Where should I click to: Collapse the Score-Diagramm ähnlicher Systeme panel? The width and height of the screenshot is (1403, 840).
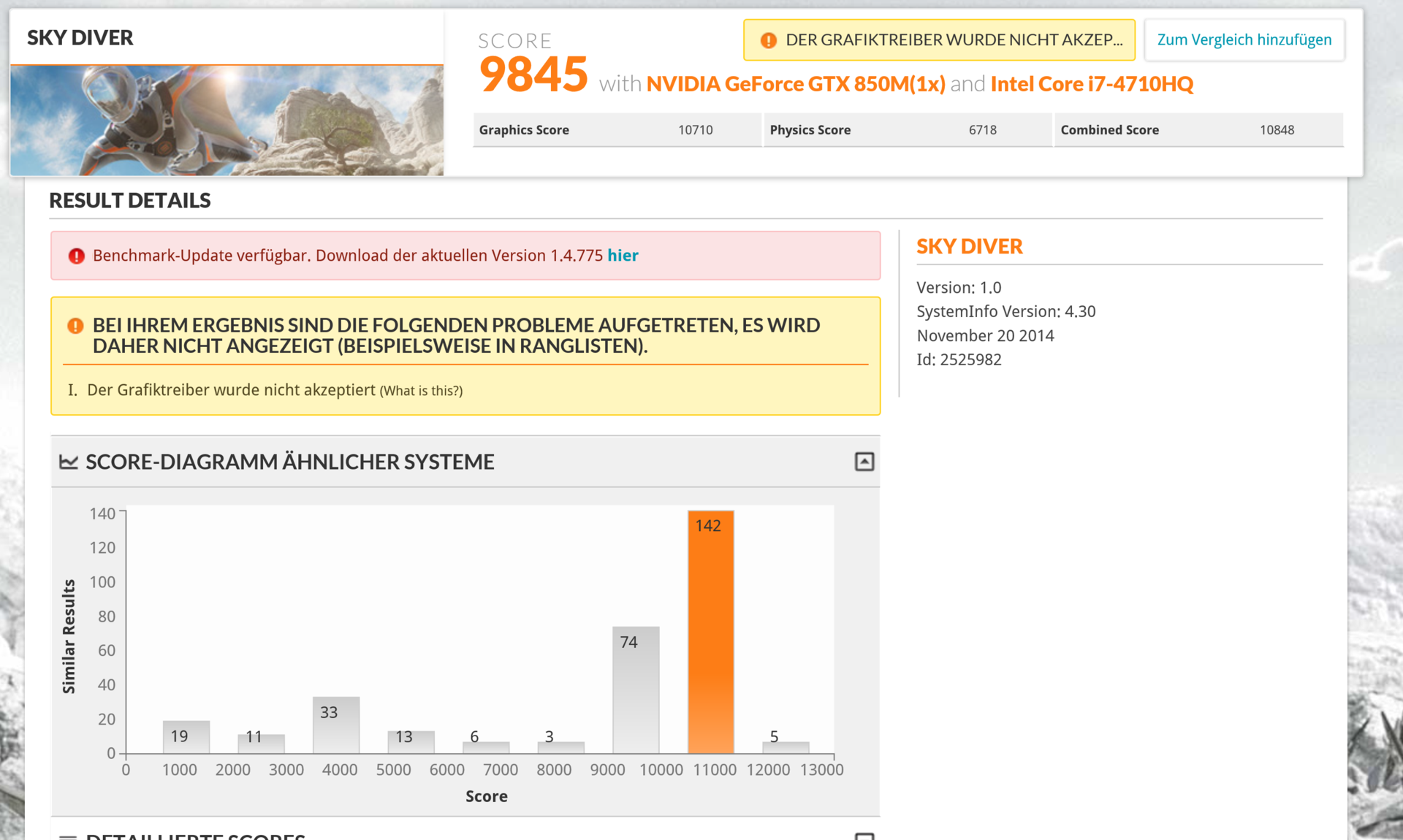pos(864,462)
